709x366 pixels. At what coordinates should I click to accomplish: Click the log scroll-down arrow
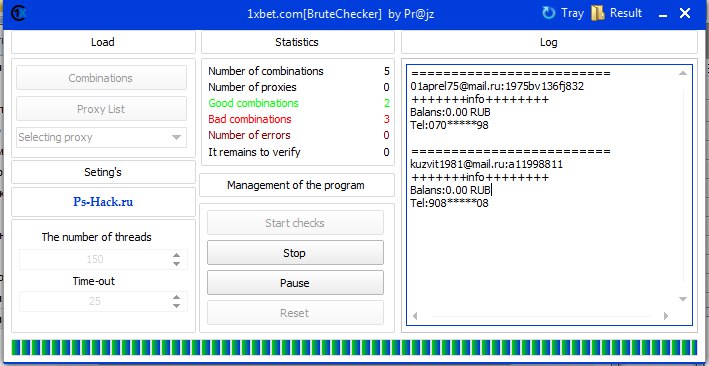coord(683,299)
